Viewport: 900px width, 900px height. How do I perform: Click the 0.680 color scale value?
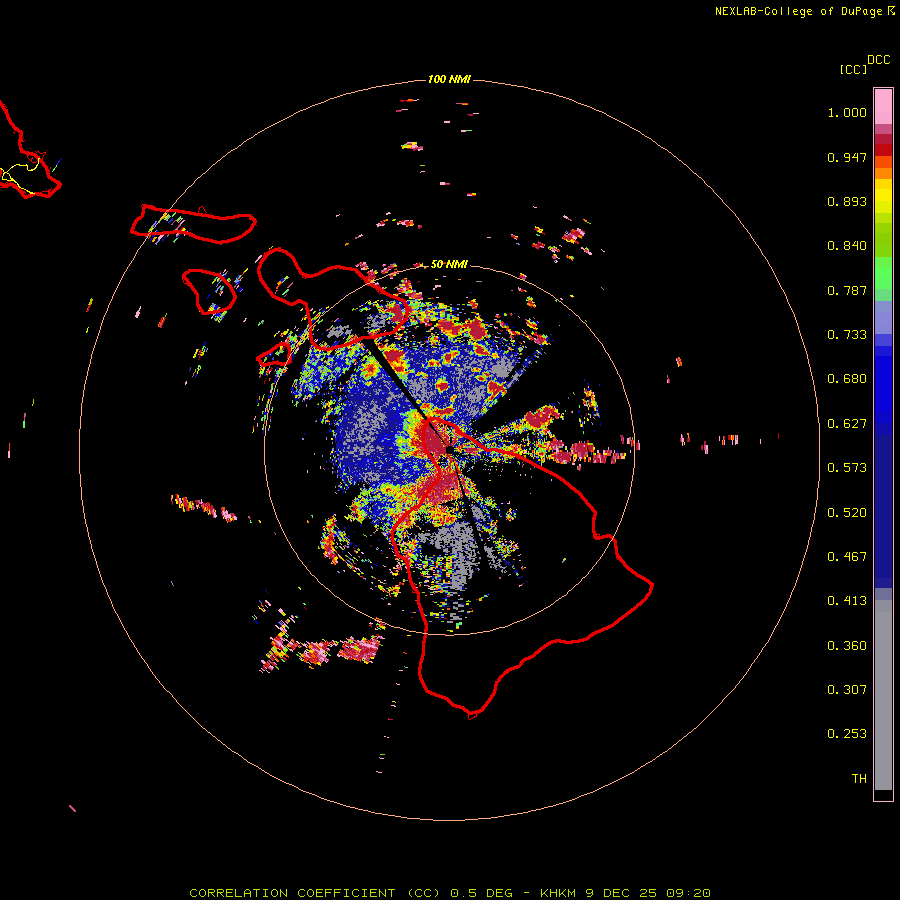[x=847, y=379]
